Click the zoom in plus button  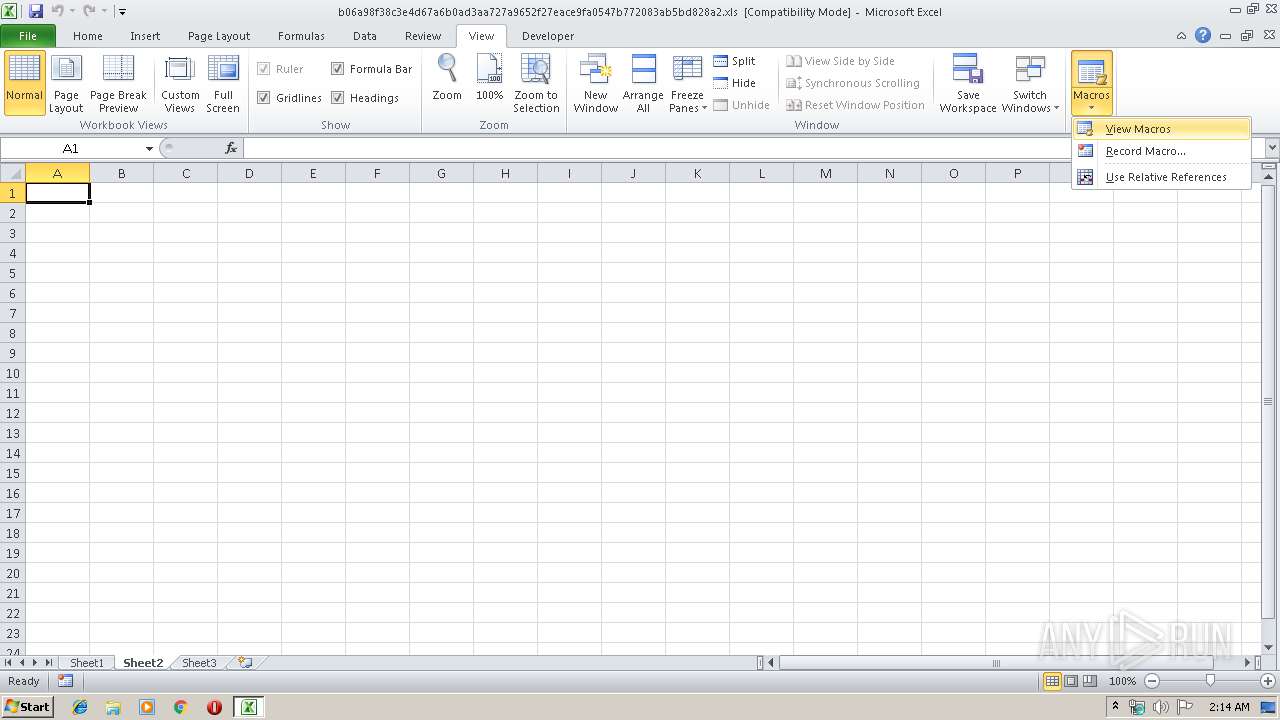tap(1268, 681)
